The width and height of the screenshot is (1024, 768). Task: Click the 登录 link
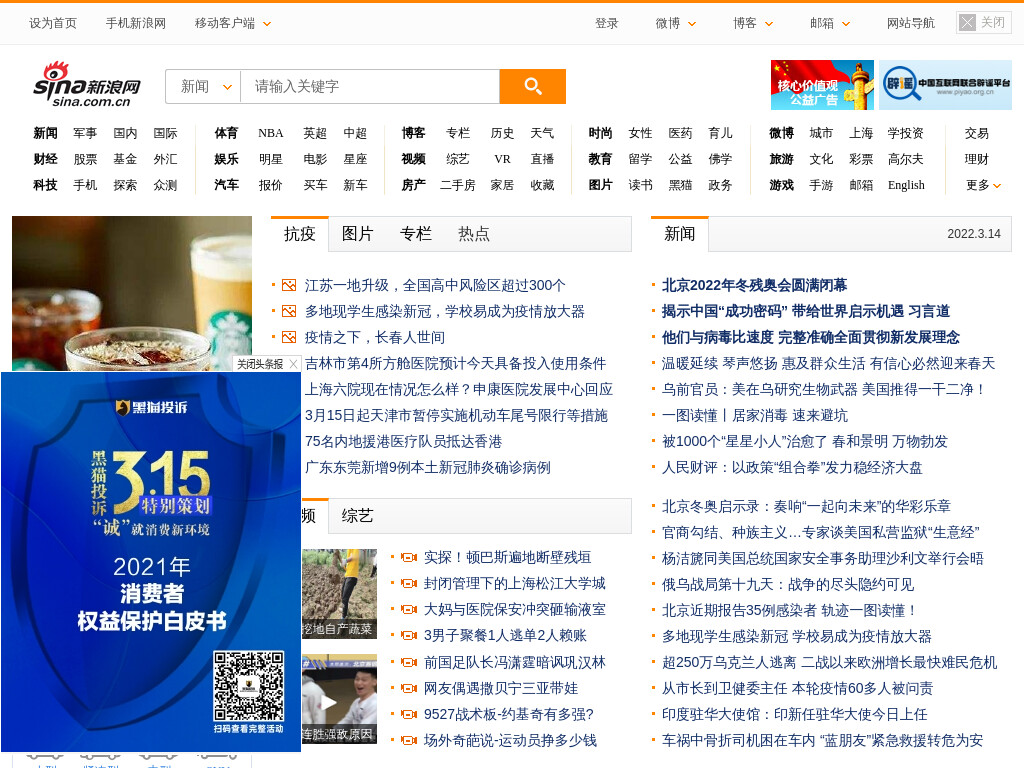tap(607, 24)
